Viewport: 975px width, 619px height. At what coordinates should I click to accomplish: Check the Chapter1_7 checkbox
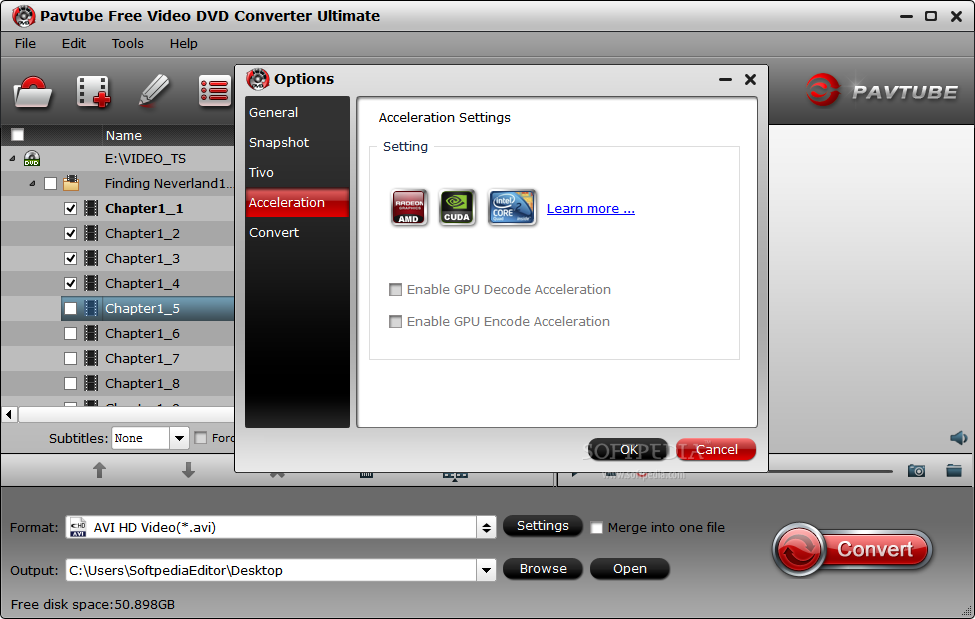coord(70,358)
